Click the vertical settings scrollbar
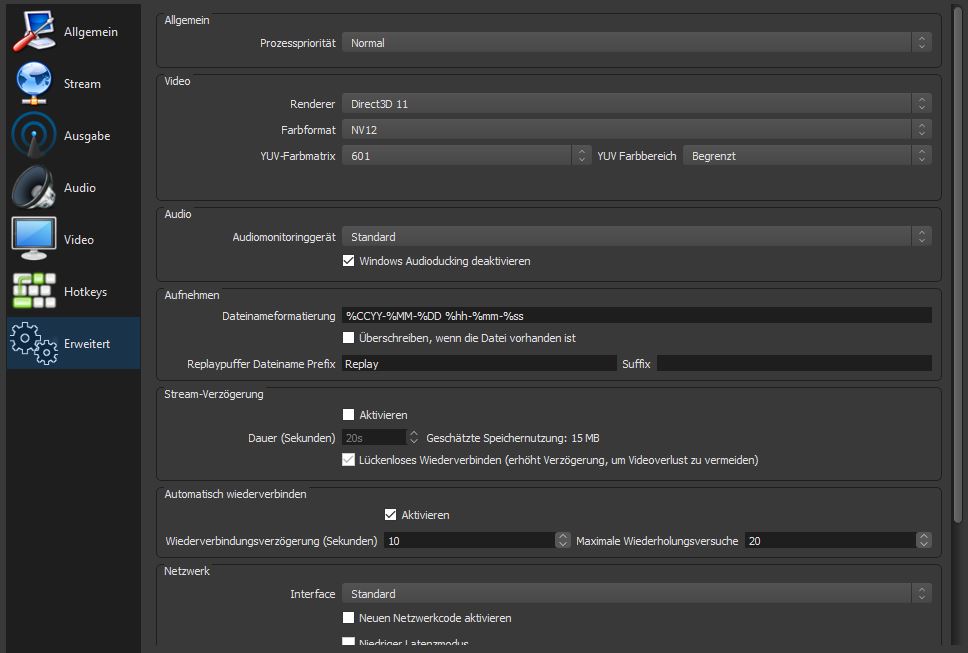The image size is (968, 653). pyautogui.click(x=958, y=265)
